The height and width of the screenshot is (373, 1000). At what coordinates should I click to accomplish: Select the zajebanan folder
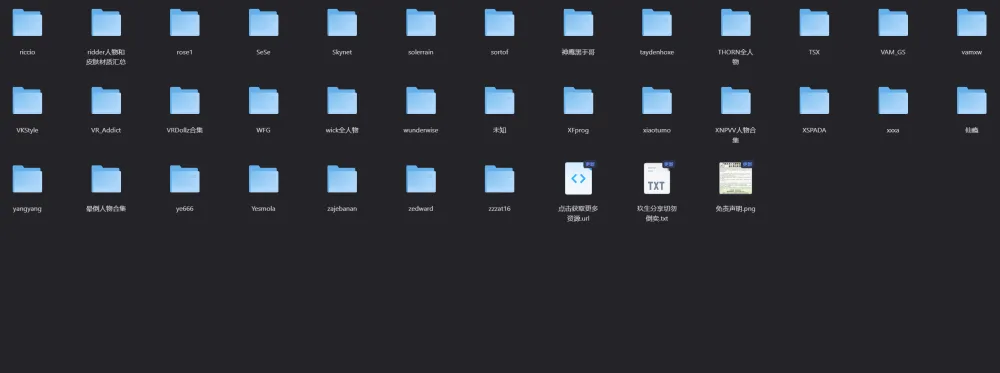coord(342,179)
